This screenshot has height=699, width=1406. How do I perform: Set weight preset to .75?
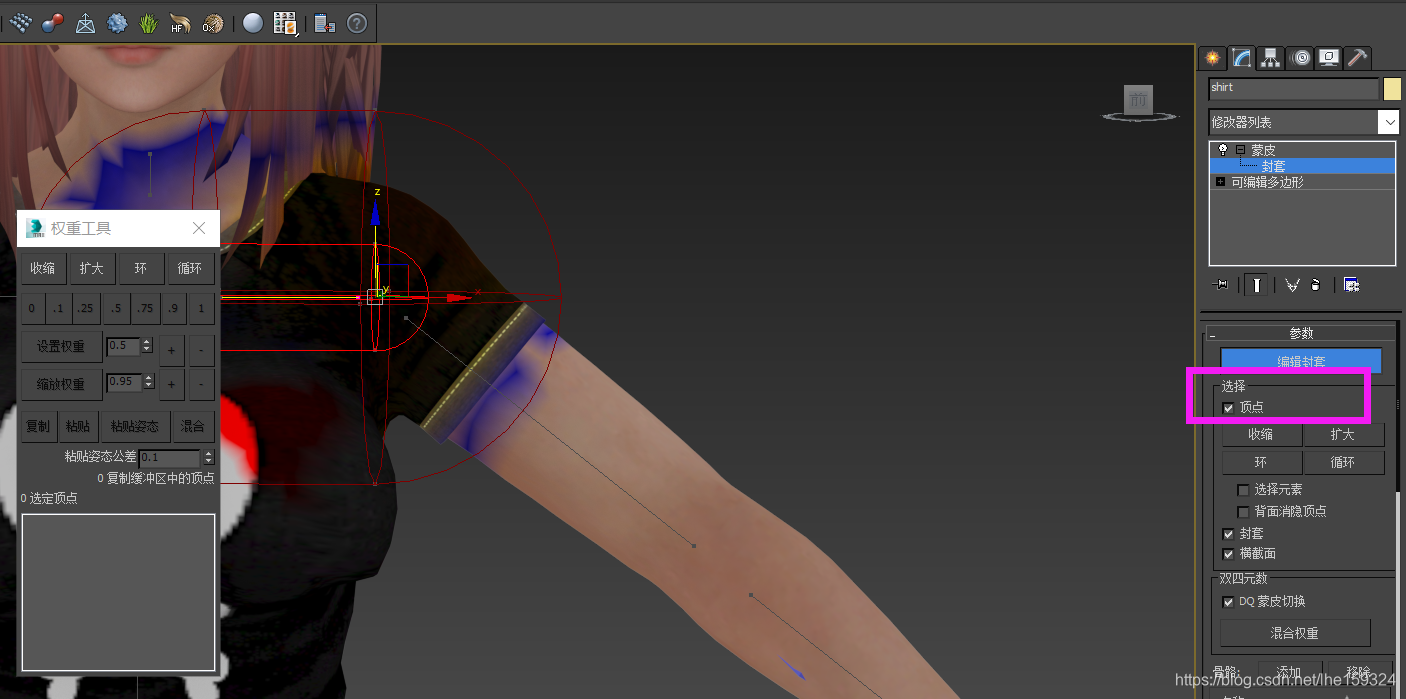[x=145, y=309]
